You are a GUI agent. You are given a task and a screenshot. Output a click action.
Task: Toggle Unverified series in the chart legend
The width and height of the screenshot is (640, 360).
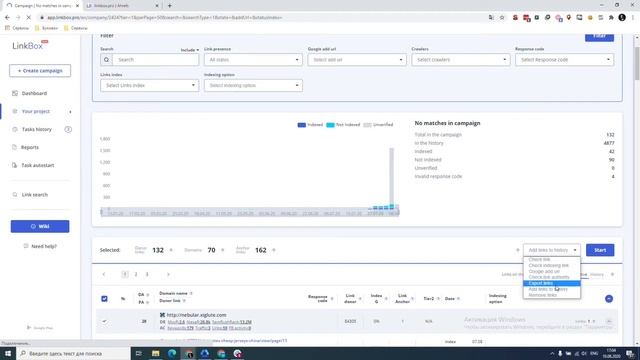coord(378,125)
